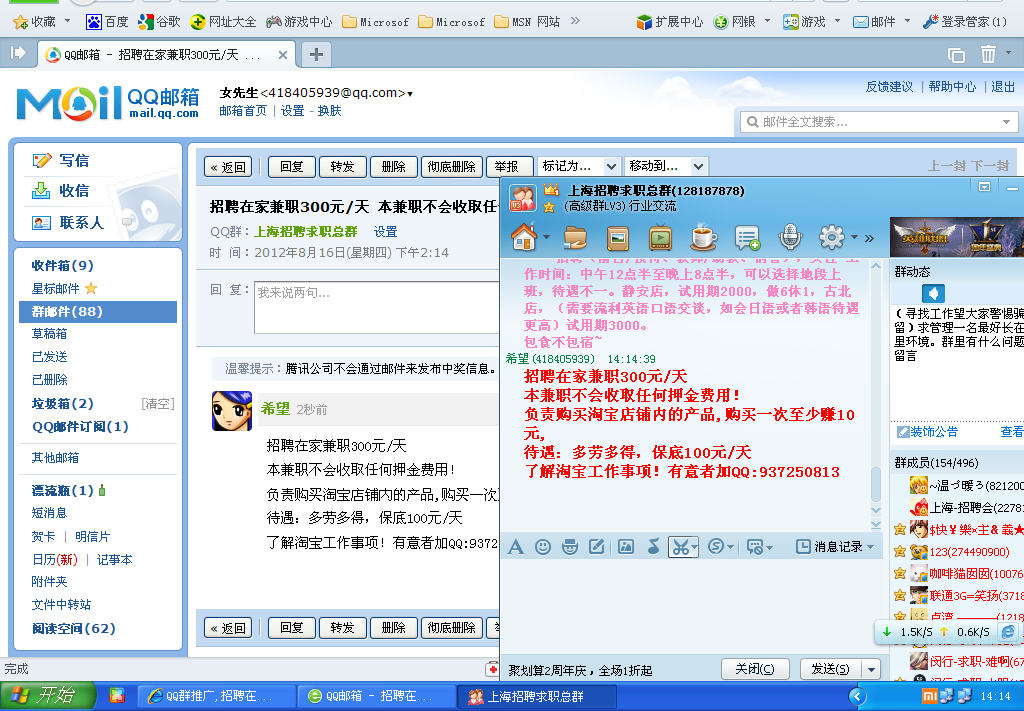Viewport: 1024px width, 711px height.
Task: Click the group avatar in chat window
Action: (x=522, y=198)
